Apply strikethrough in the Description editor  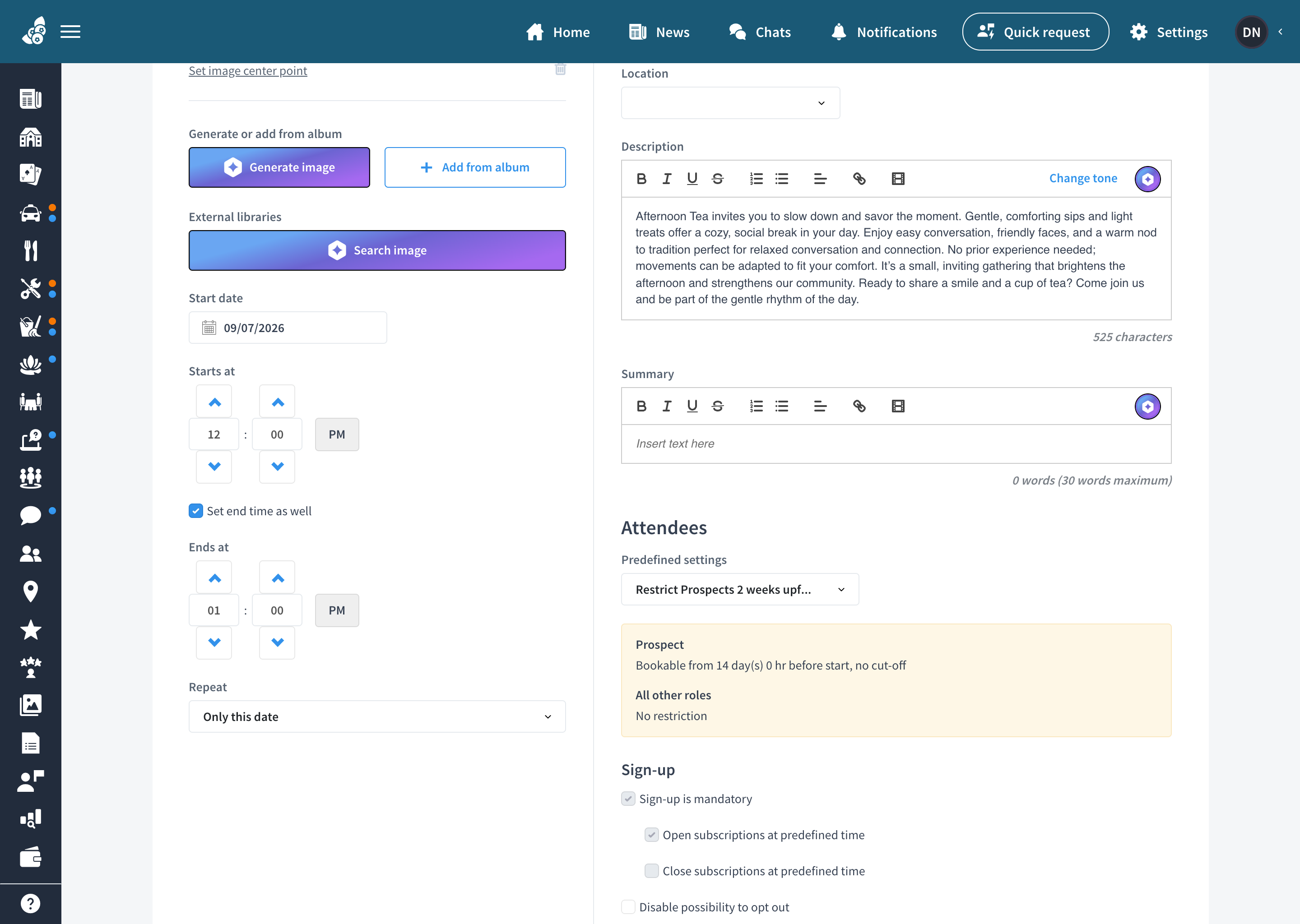[x=718, y=179]
